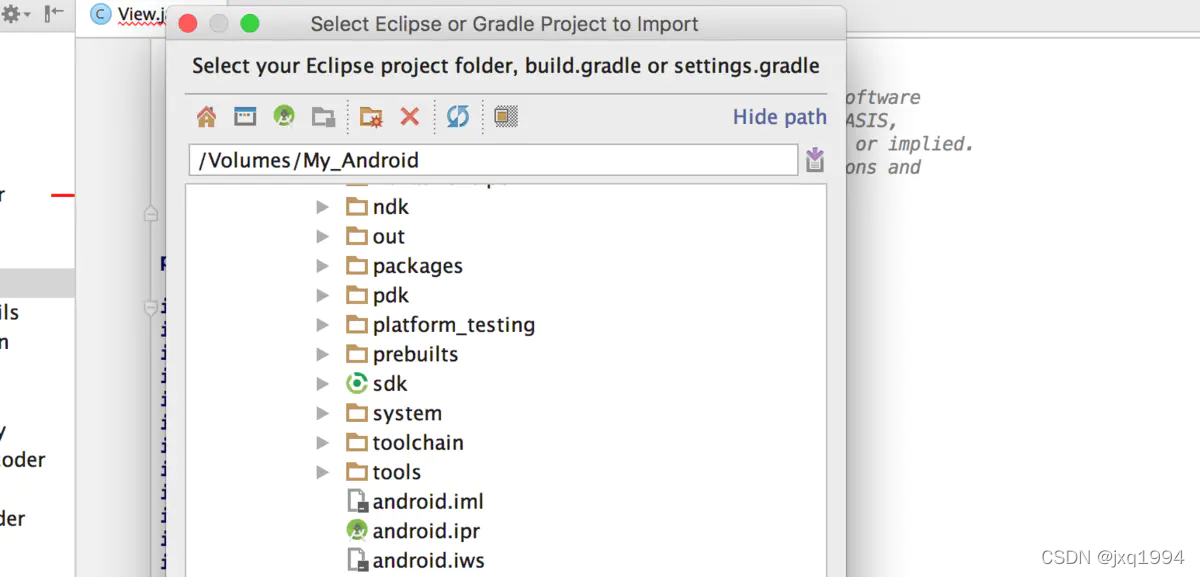1200x577 pixels.
Task: Expand the sdk project node
Action: (322, 384)
